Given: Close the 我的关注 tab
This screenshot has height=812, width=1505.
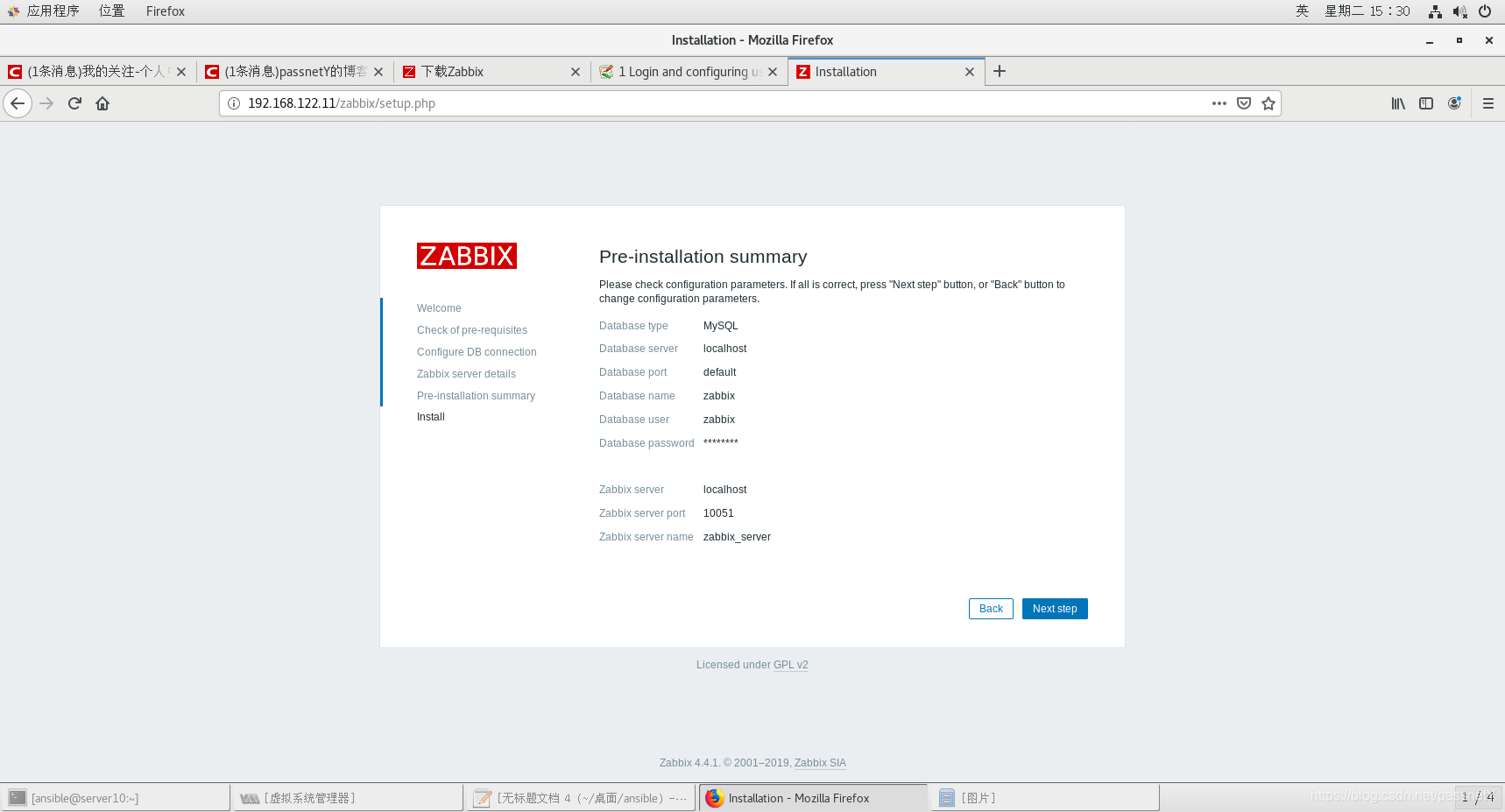Looking at the screenshot, I should (x=181, y=72).
